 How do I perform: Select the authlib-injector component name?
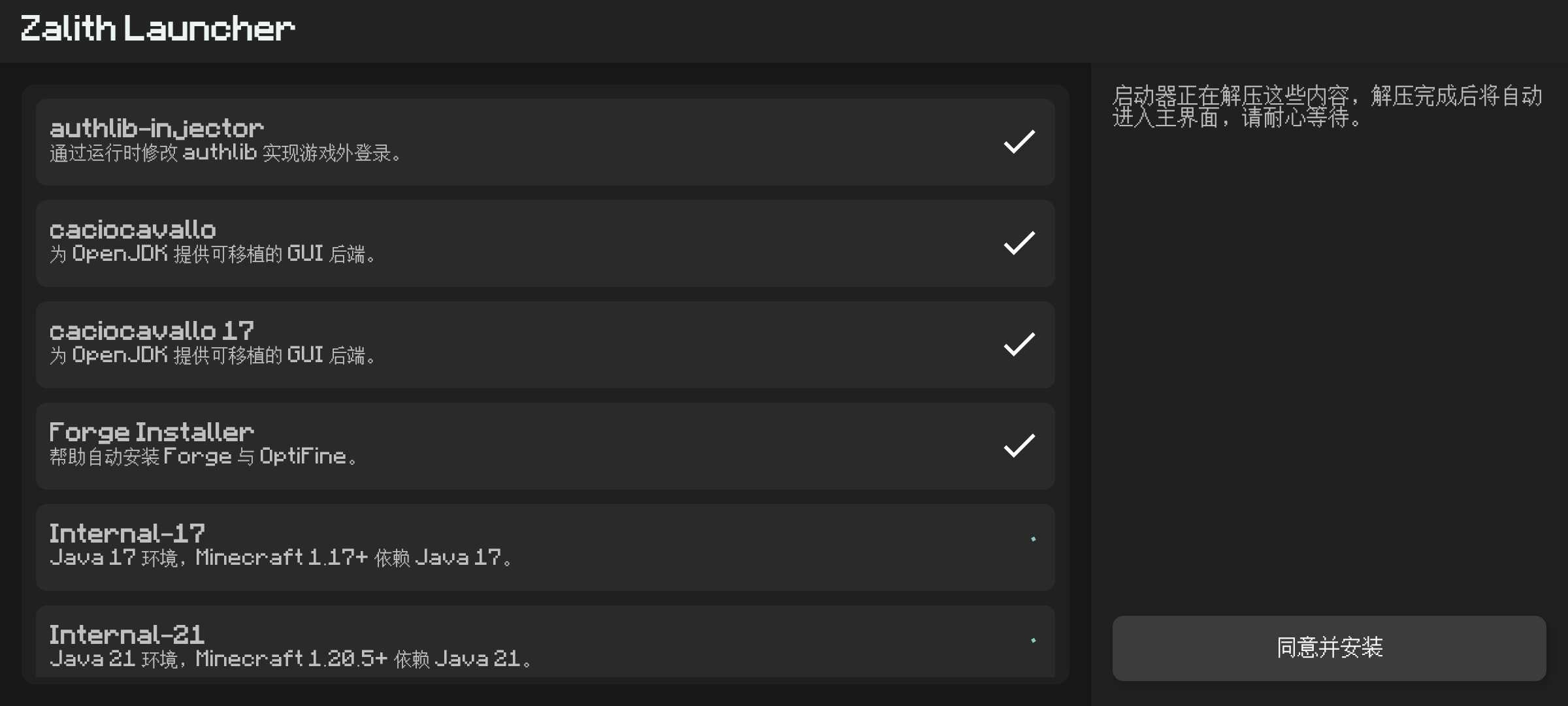point(157,128)
